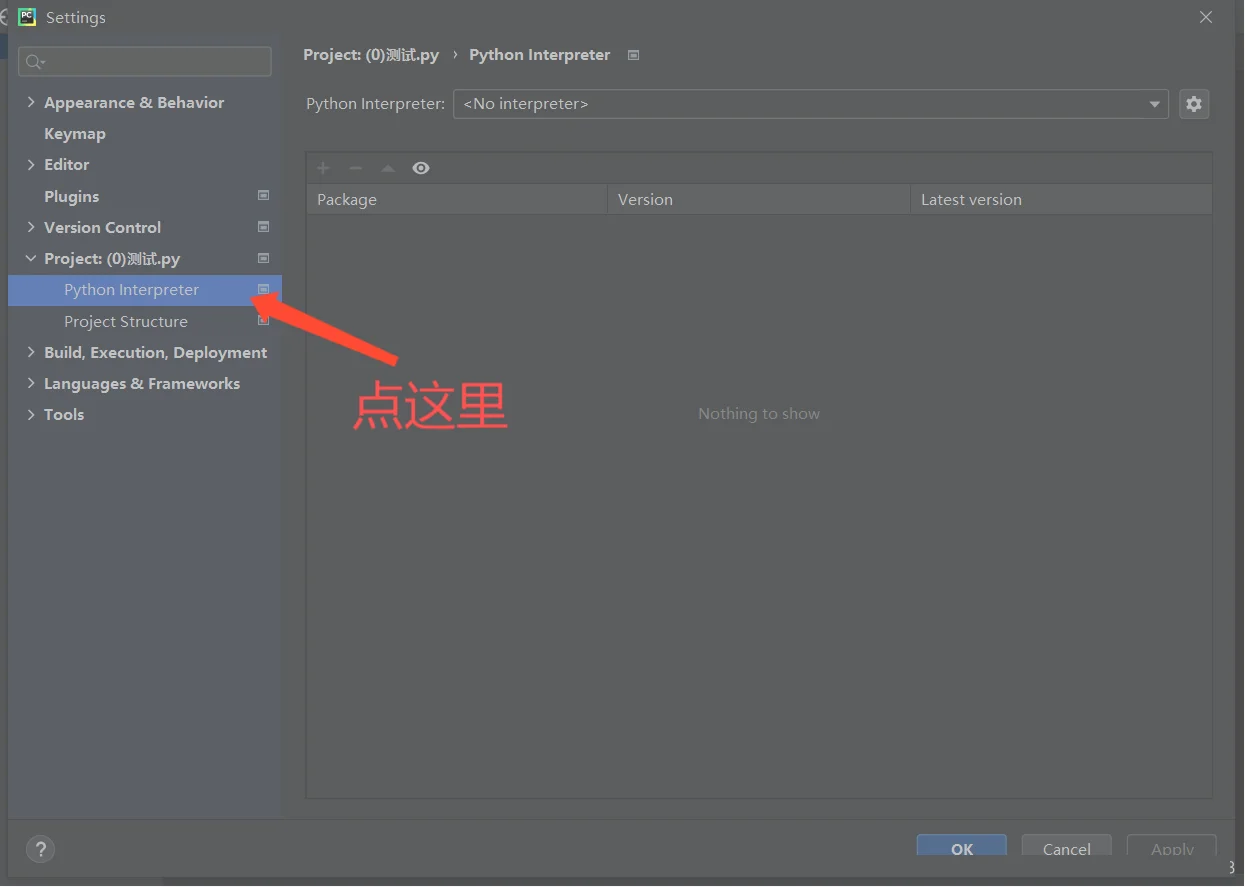The image size is (1245, 887).
Task: Expand the Editor section
Action: [31, 164]
